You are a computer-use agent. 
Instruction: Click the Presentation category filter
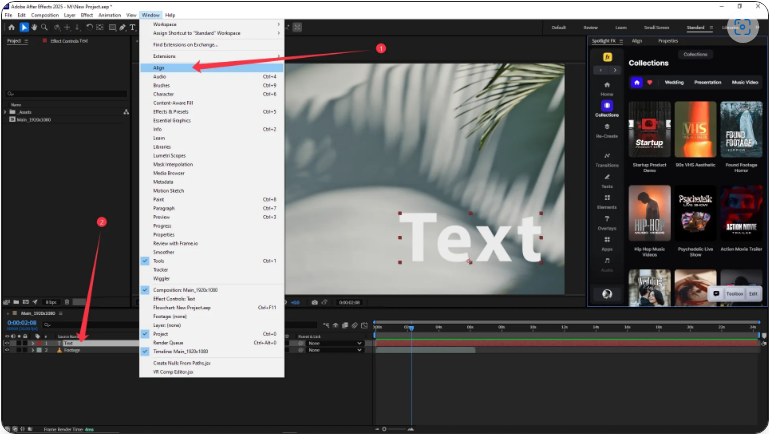coord(708,82)
